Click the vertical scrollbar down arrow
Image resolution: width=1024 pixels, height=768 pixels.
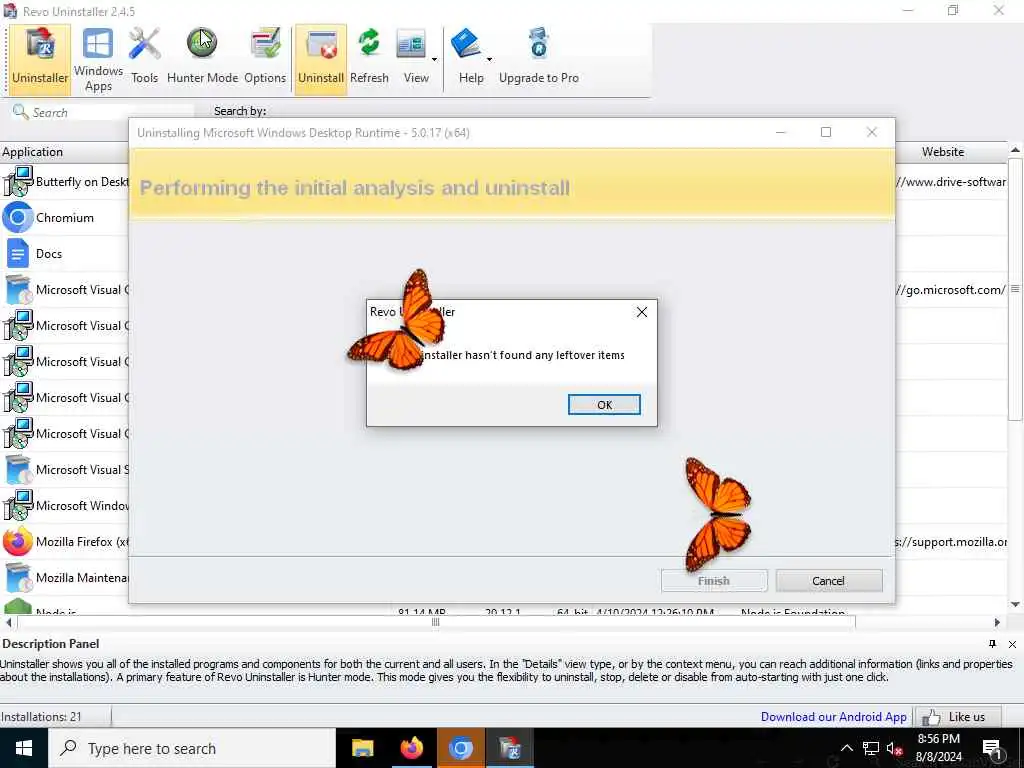1016,604
